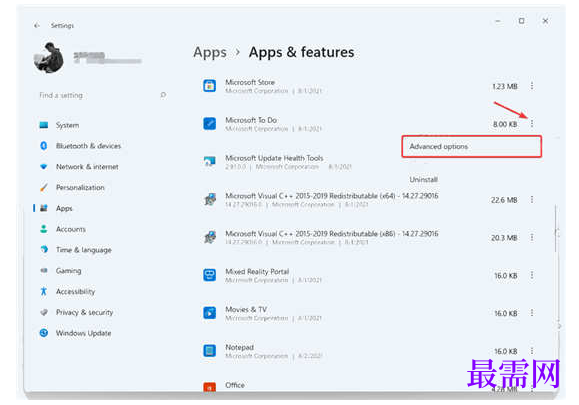
Task: Open more options for Mixed Reality Portal
Action: tap(532, 275)
